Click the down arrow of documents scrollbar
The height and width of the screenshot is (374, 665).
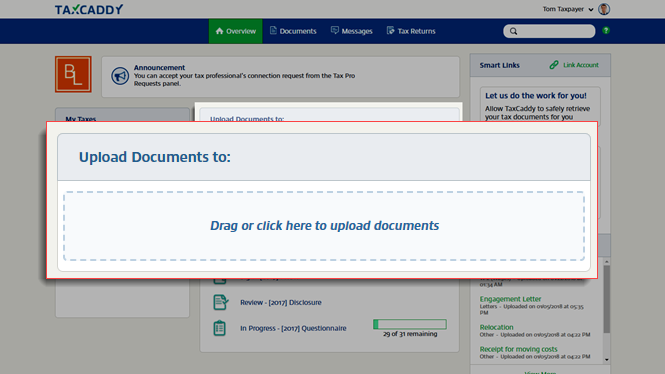click(607, 360)
